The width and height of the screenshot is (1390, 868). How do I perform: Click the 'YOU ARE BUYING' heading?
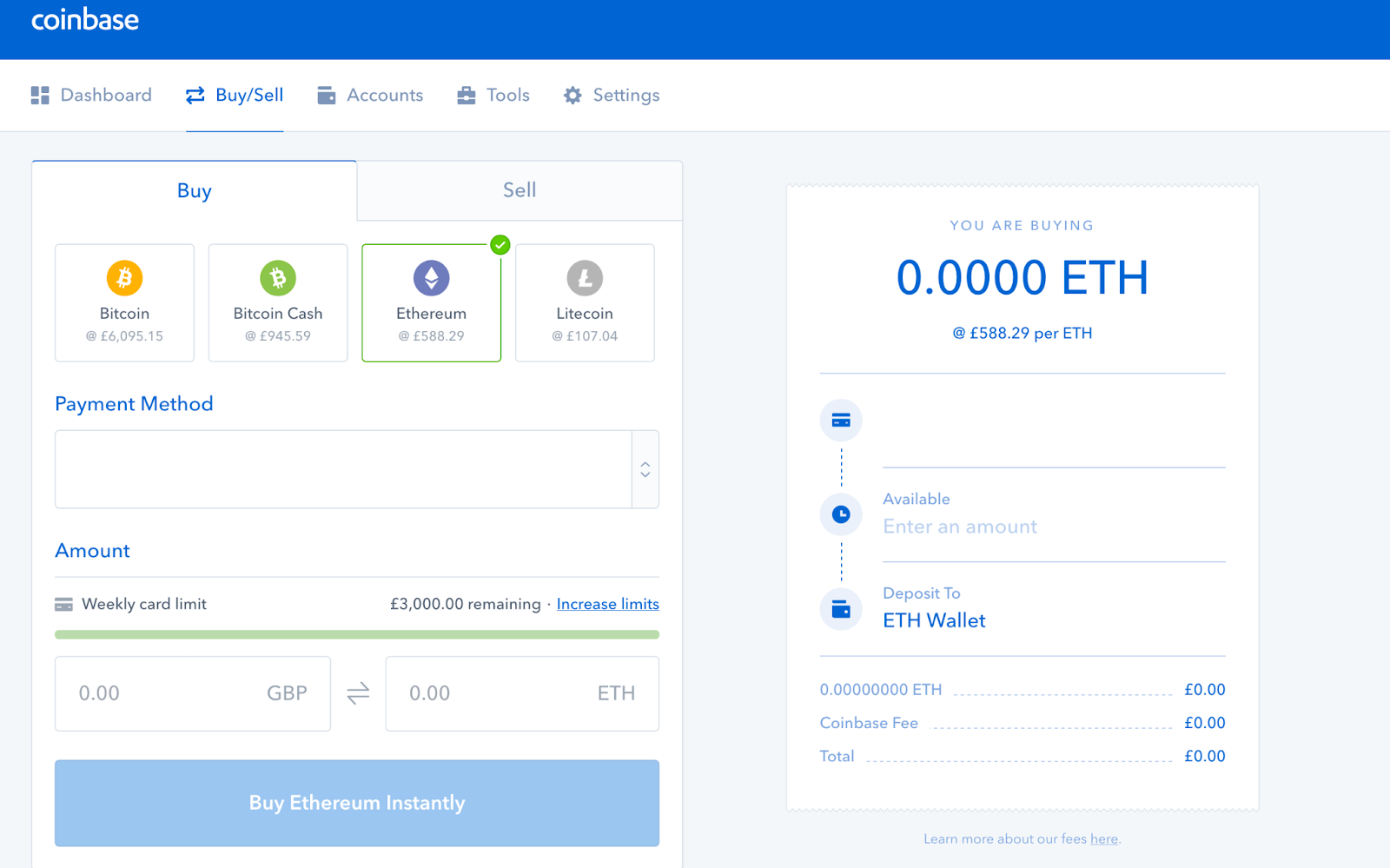tap(1023, 226)
